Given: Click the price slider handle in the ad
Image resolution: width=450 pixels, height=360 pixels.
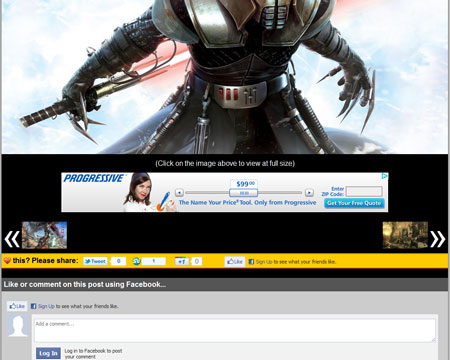Looking at the screenshot, I should [243, 193].
